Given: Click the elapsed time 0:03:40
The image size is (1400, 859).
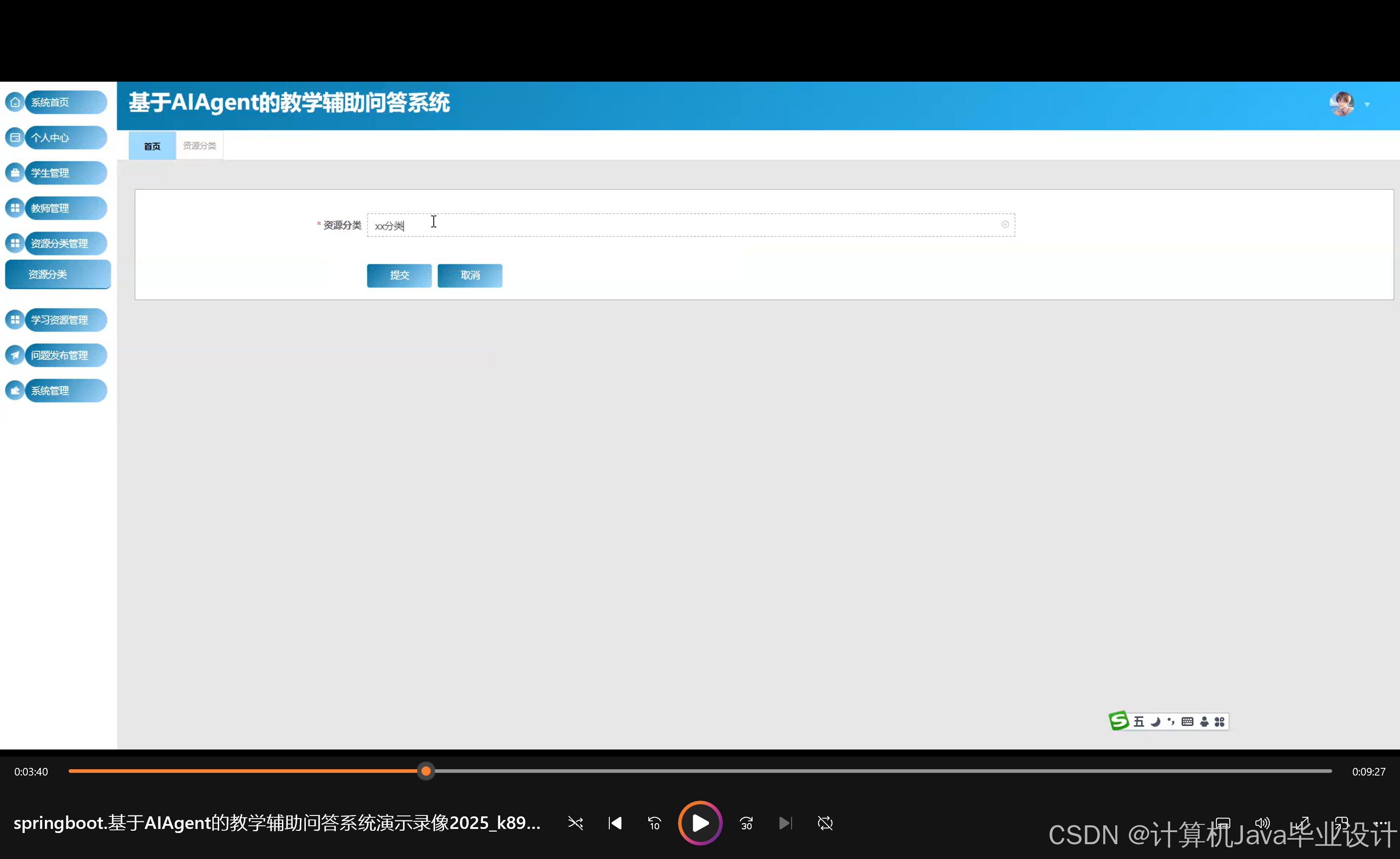Looking at the screenshot, I should tap(31, 771).
